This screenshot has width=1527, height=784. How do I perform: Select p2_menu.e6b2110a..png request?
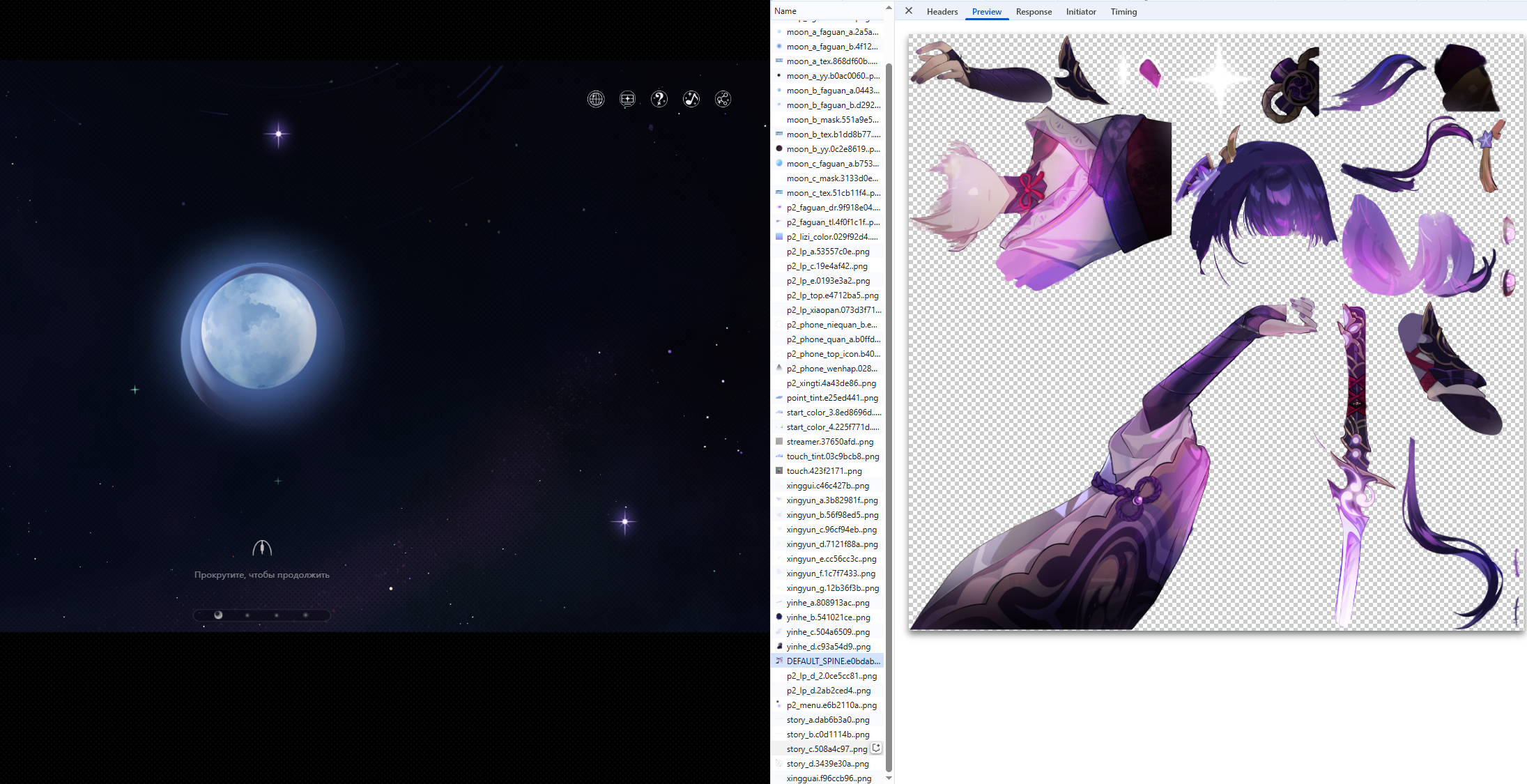pyautogui.click(x=827, y=705)
